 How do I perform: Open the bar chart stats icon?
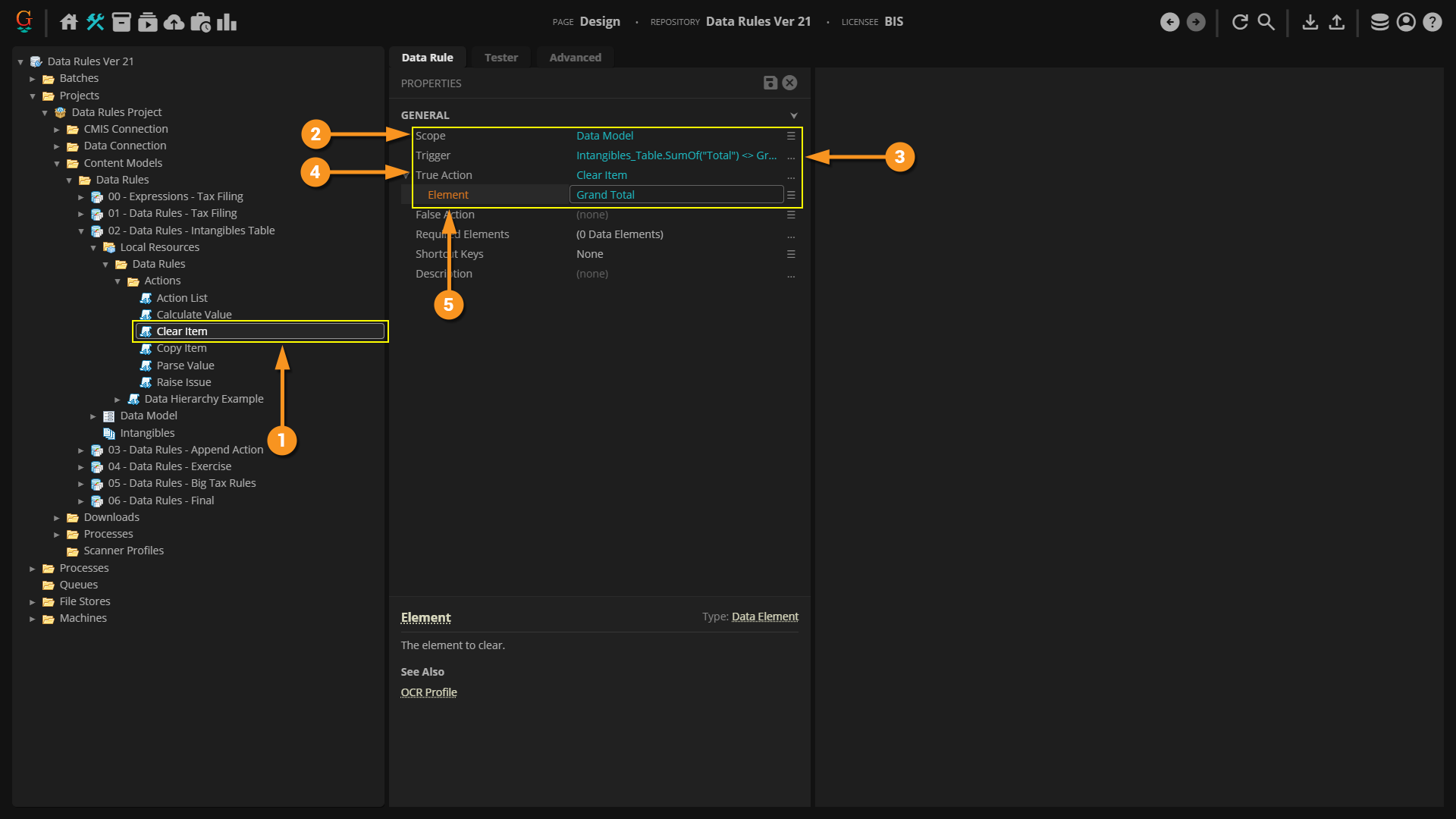(x=227, y=22)
